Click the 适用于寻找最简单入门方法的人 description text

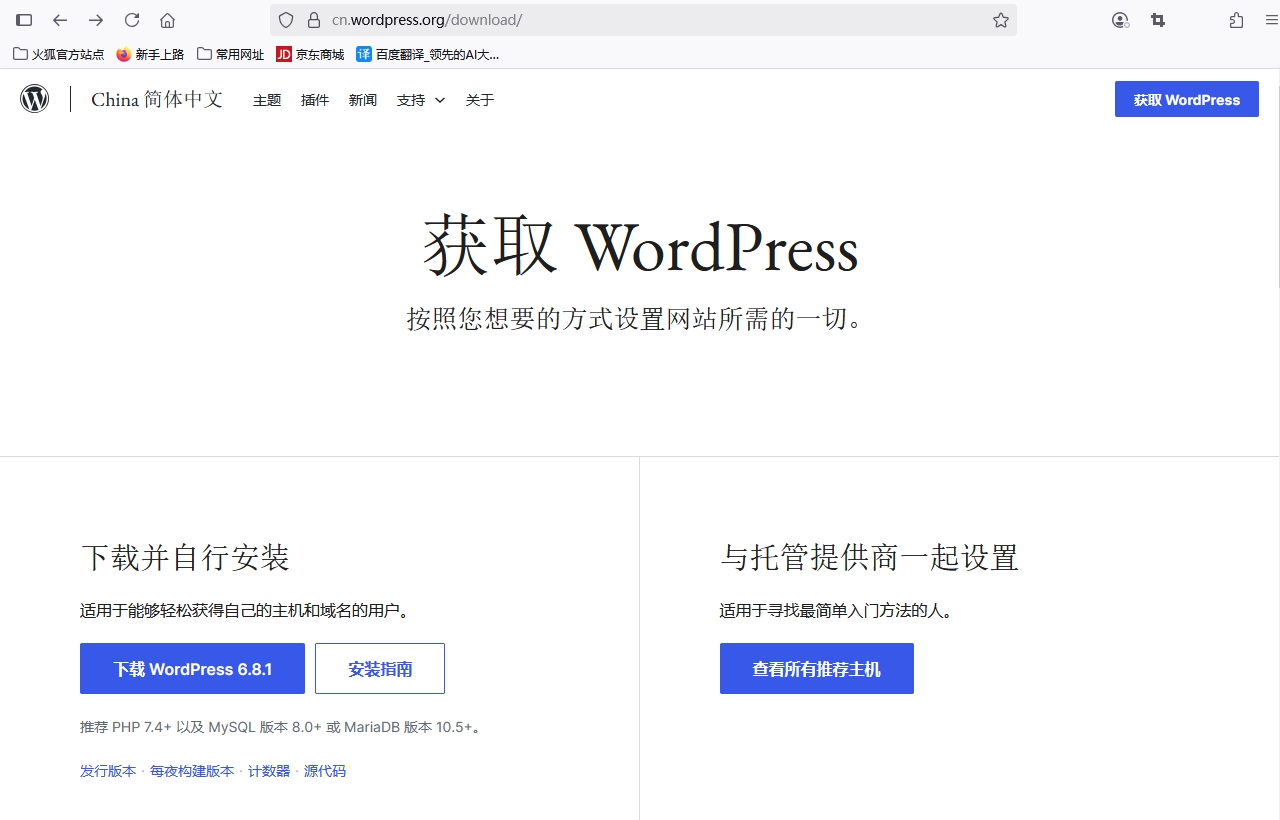point(837,610)
